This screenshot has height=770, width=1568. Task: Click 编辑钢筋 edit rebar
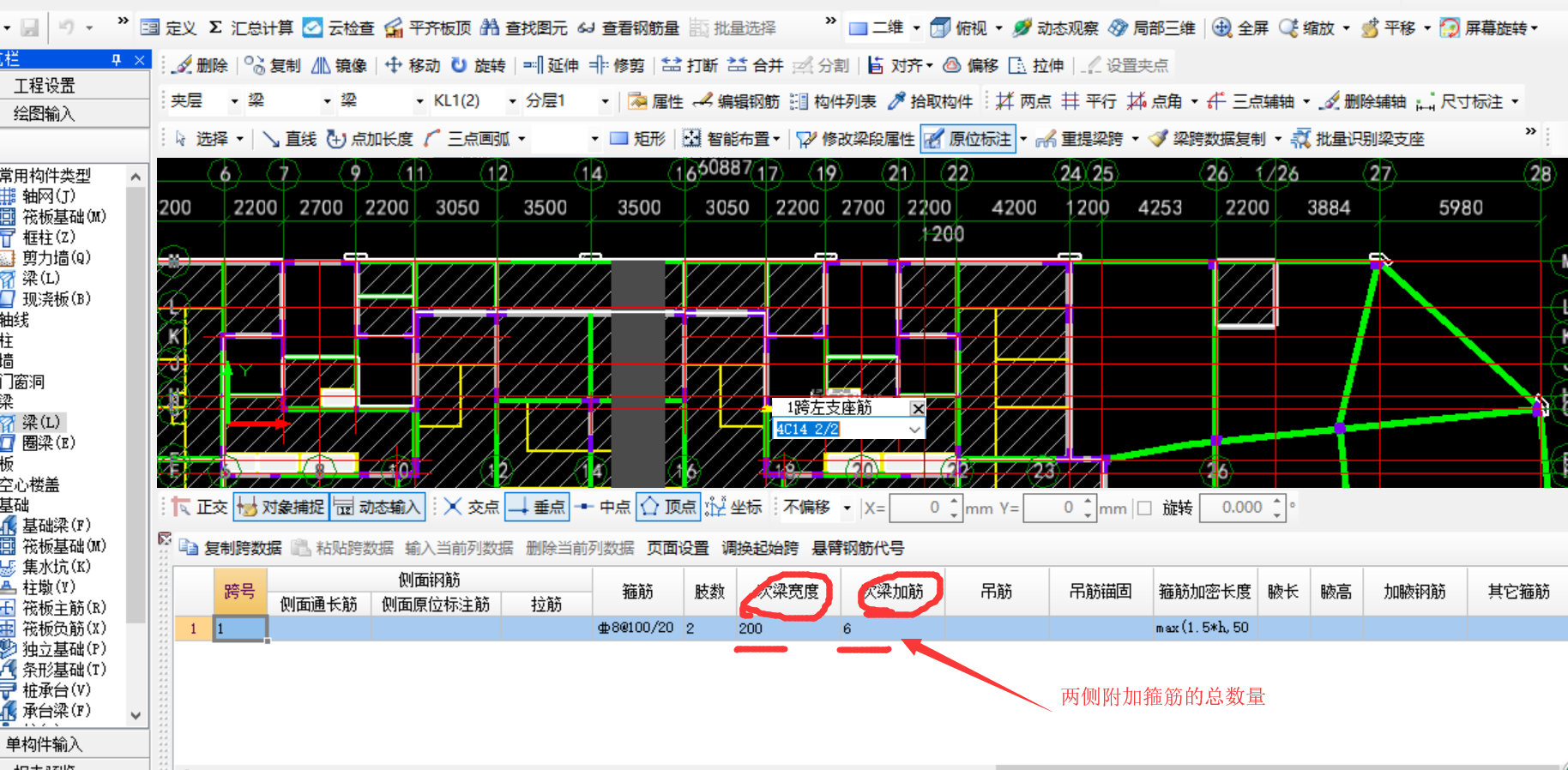[737, 101]
